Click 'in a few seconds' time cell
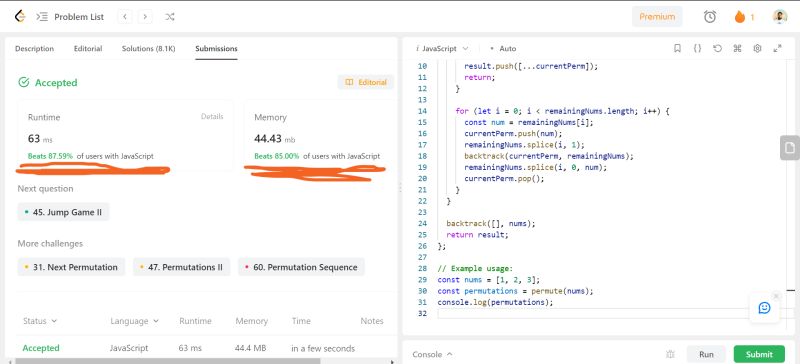 click(x=323, y=348)
